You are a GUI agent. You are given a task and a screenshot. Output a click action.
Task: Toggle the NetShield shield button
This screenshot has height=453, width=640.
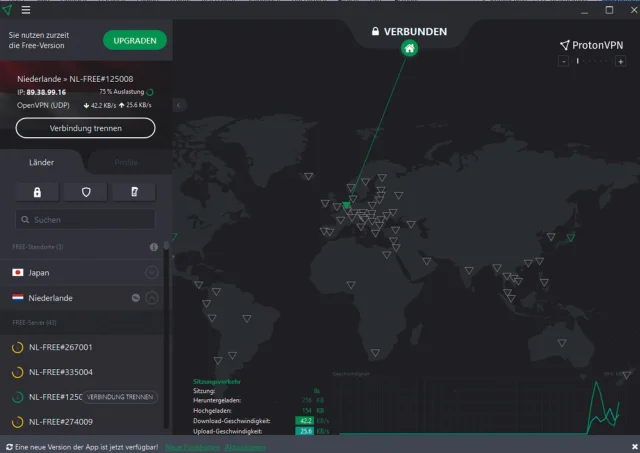(x=86, y=192)
